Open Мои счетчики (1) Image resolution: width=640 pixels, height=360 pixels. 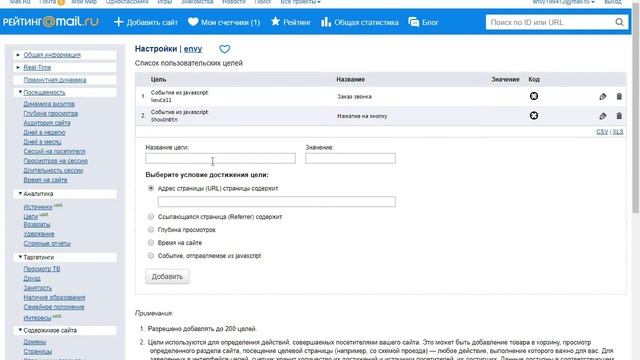coord(230,22)
